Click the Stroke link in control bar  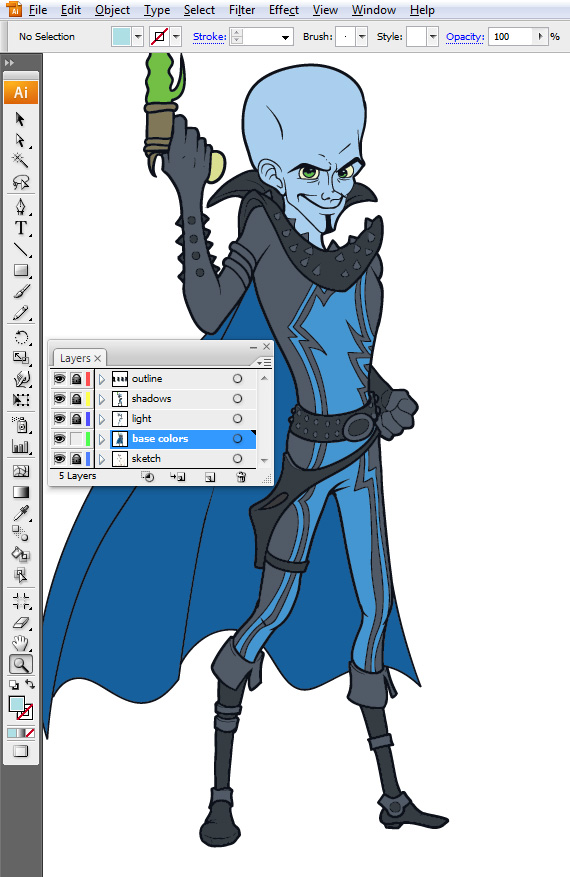click(209, 37)
